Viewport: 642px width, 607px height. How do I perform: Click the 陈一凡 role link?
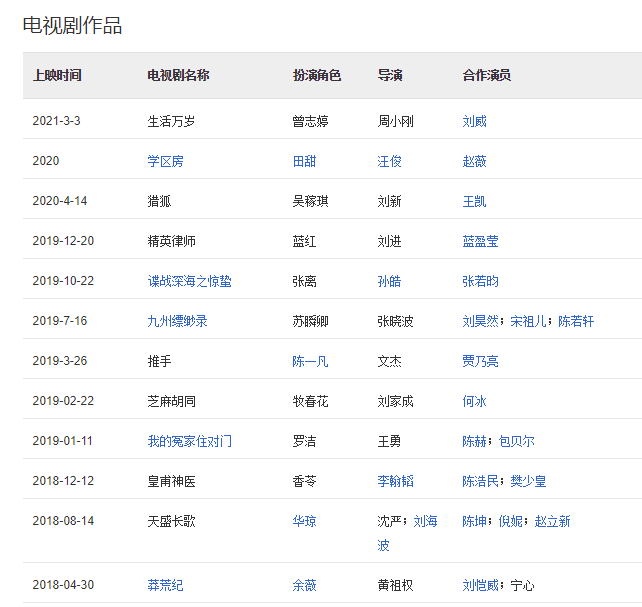click(x=310, y=361)
